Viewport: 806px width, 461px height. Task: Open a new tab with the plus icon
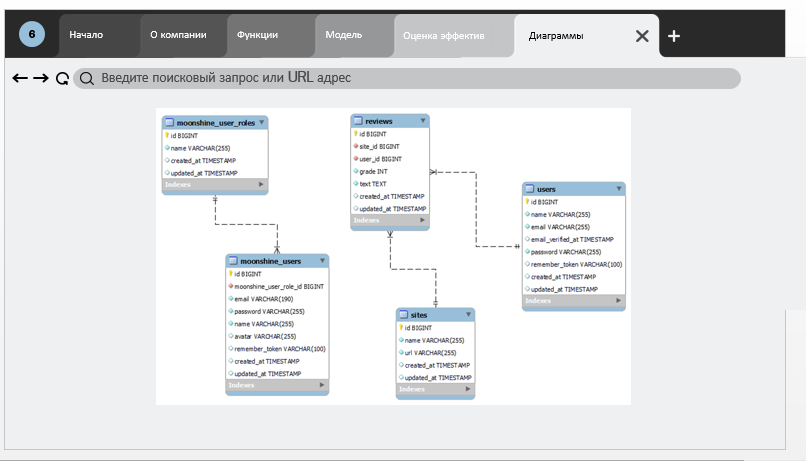[x=674, y=36]
